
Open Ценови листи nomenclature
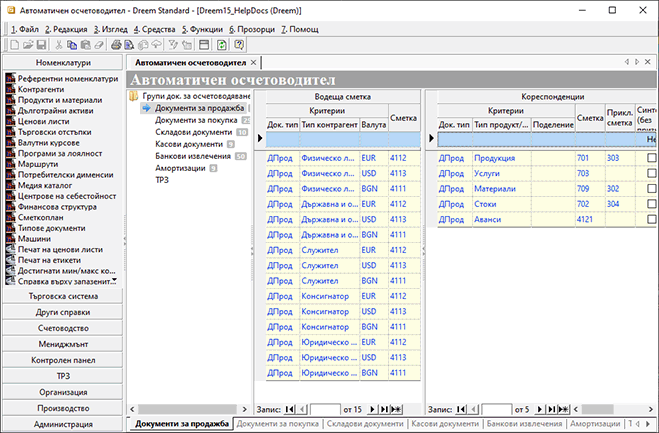click(x=43, y=121)
